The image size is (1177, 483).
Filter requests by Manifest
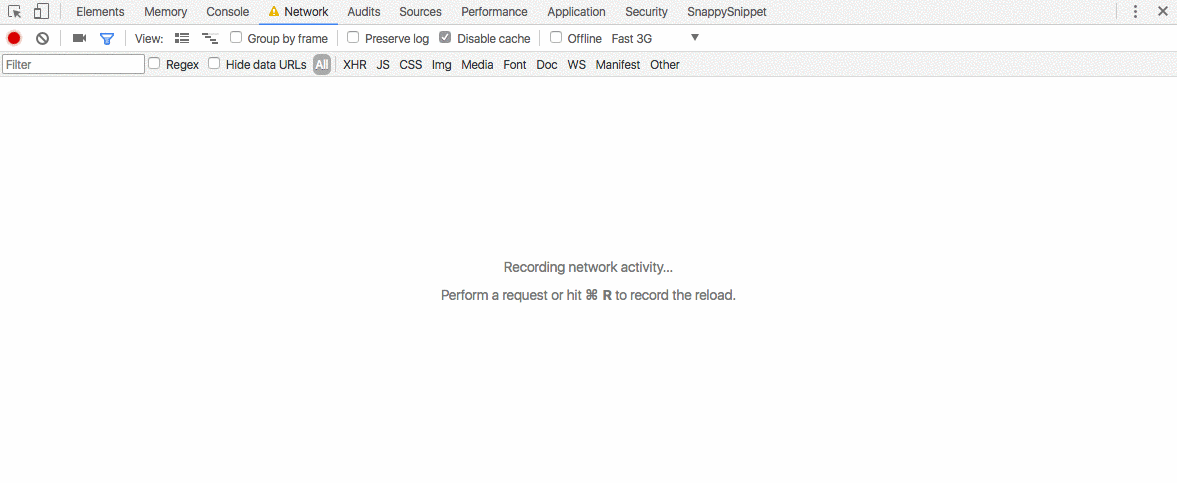pos(618,65)
